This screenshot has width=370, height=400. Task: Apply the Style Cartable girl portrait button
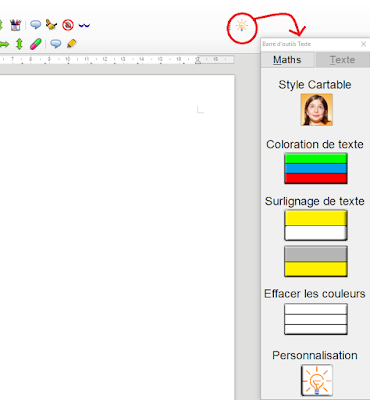(316, 110)
